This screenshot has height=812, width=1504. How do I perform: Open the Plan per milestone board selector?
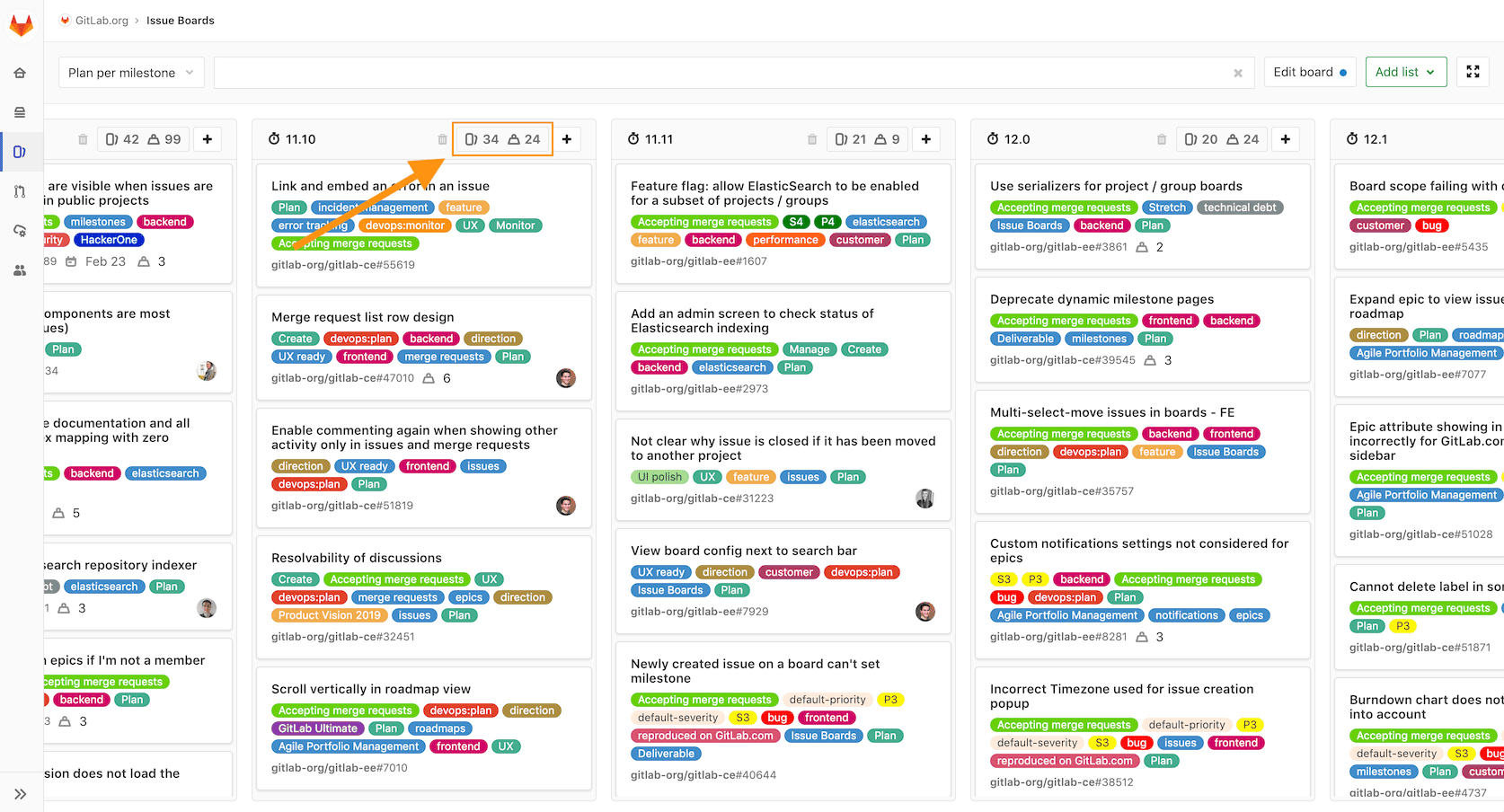[130, 72]
